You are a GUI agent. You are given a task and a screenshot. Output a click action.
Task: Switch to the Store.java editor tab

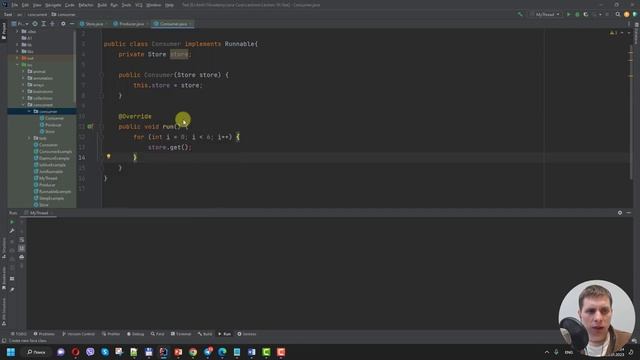[92, 24]
